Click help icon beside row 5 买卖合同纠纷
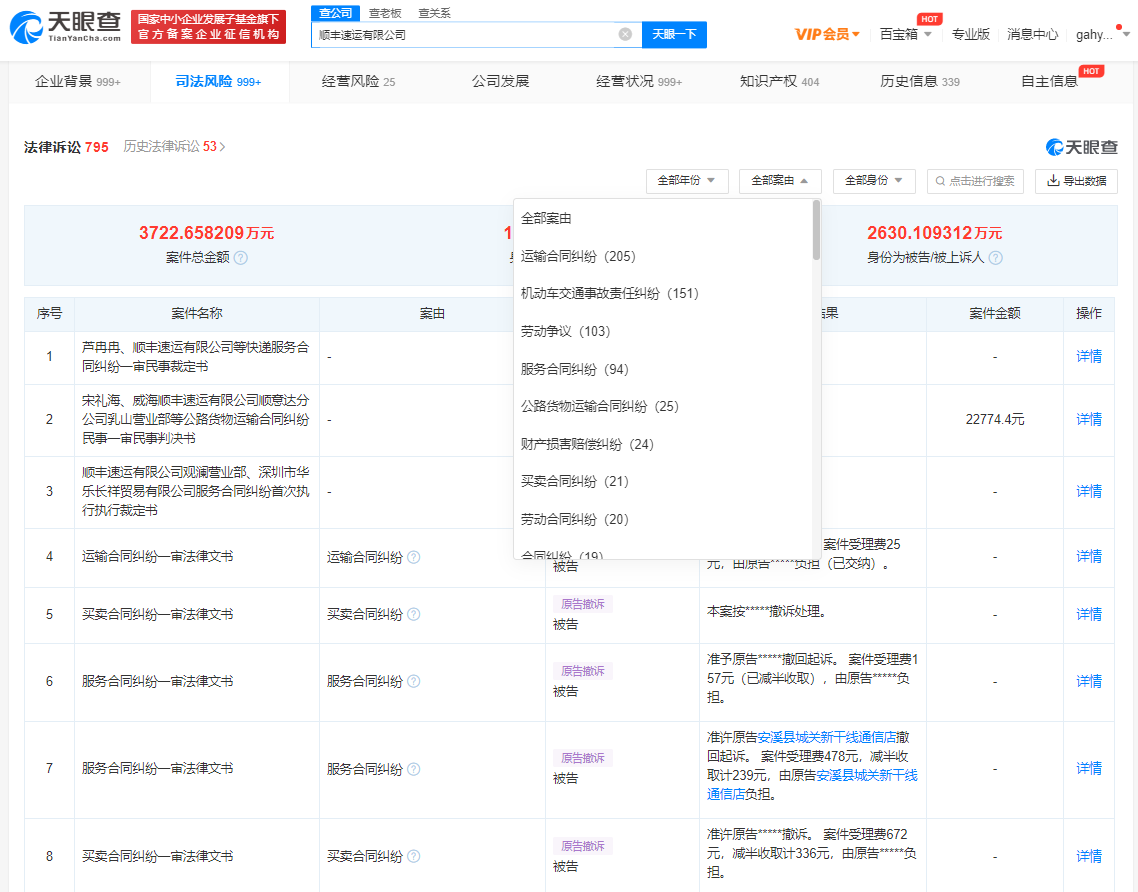Image resolution: width=1138 pixels, height=892 pixels. (x=414, y=615)
